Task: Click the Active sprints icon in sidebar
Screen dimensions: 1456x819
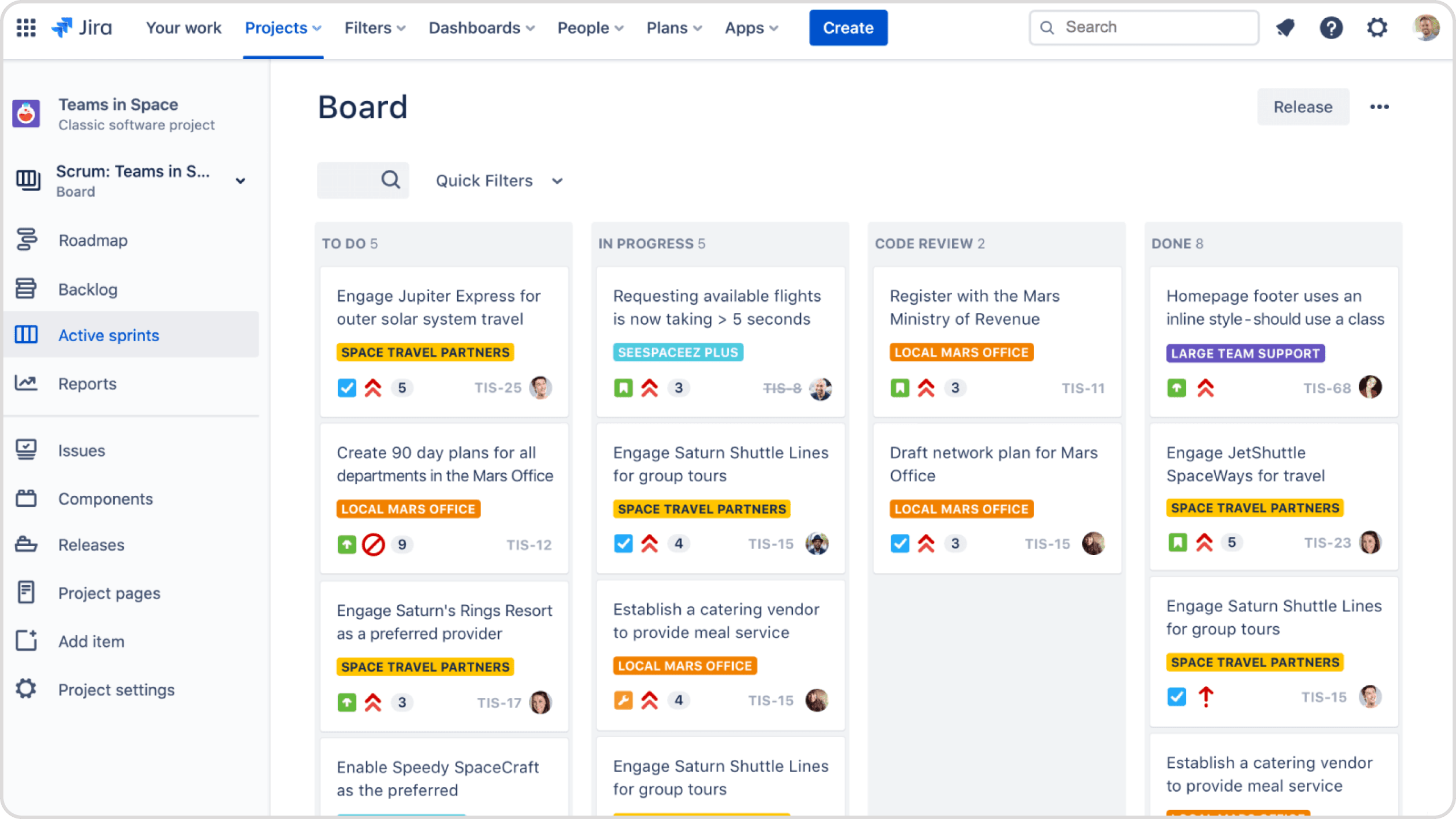Action: pos(27,335)
